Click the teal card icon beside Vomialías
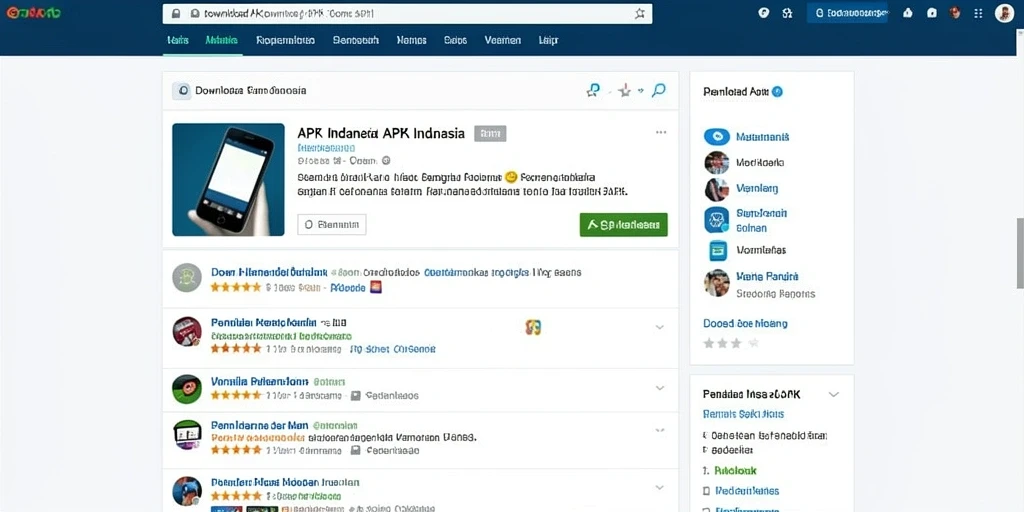The image size is (1024, 512). 718,250
